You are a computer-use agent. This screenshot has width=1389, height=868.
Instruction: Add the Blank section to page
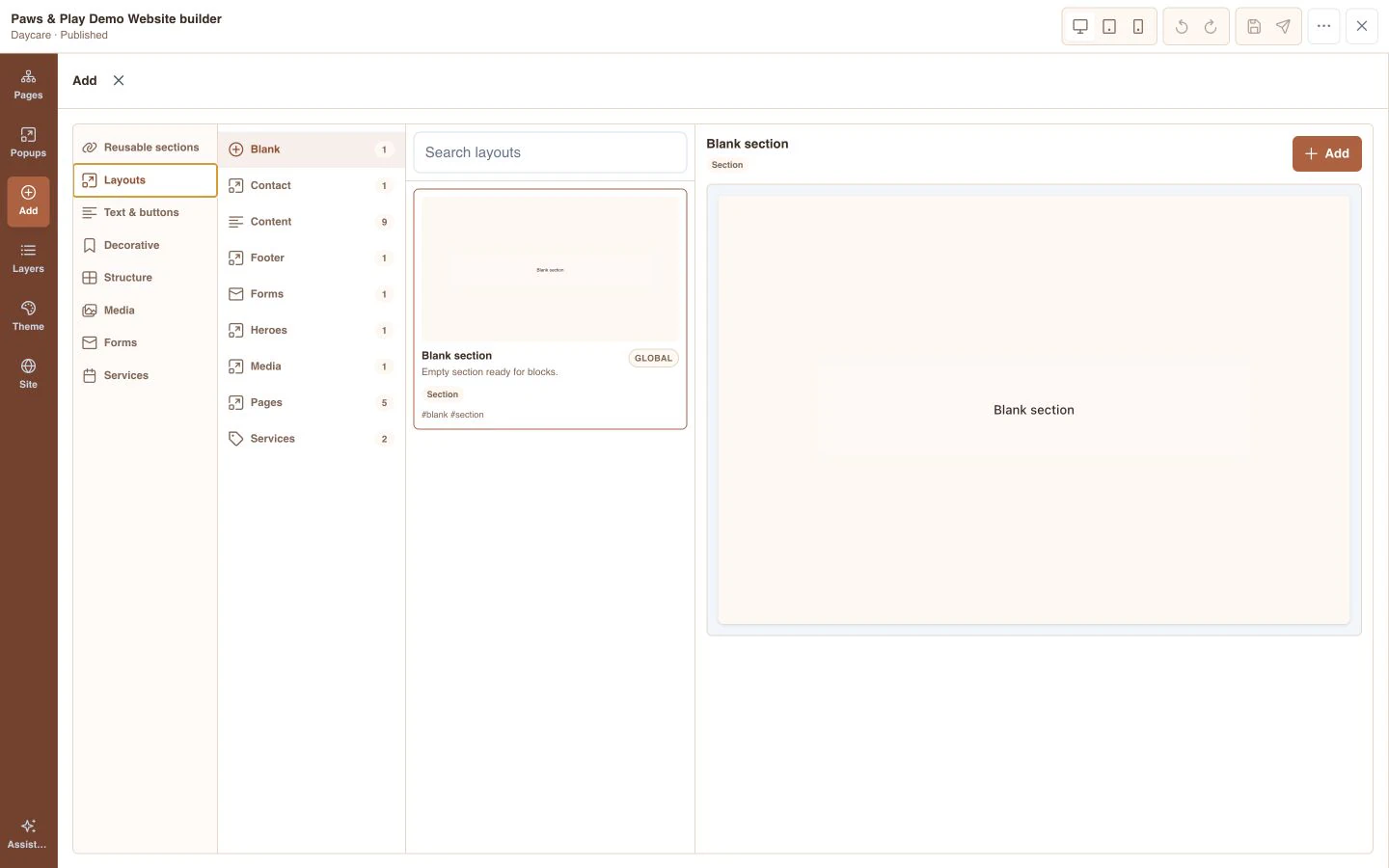click(1326, 153)
